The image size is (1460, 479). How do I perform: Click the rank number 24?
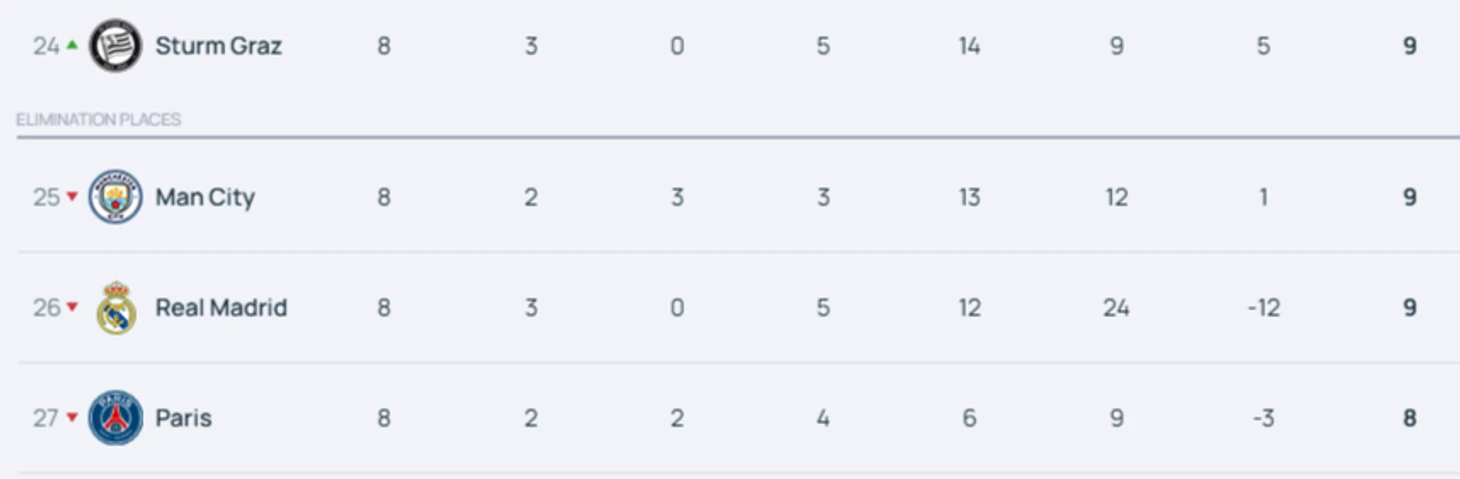pyautogui.click(x=46, y=46)
